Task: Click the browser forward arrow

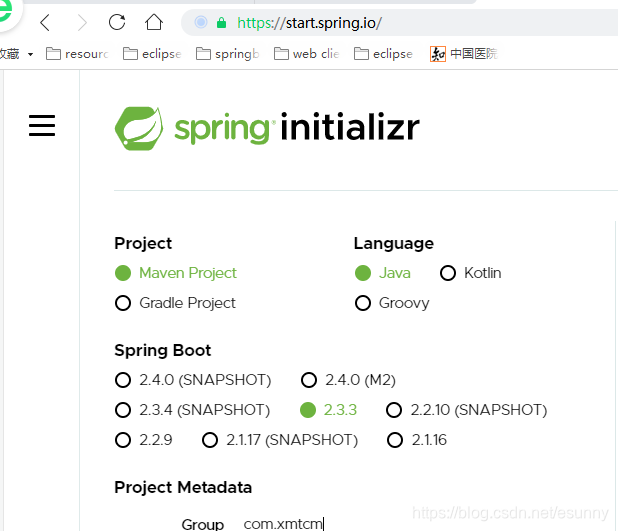Action: point(82,22)
